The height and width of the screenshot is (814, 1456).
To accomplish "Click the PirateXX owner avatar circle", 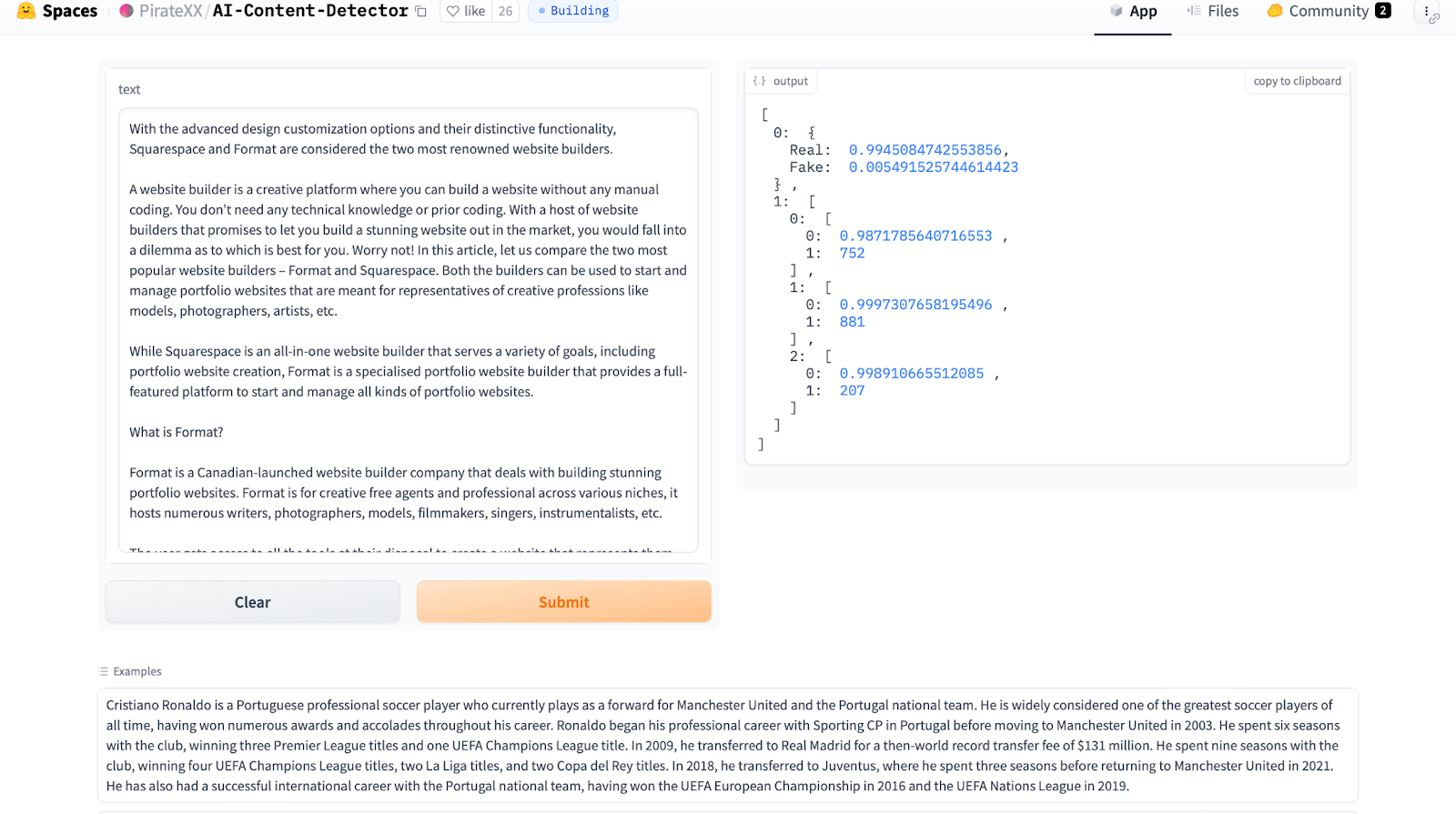I will point(126,11).
